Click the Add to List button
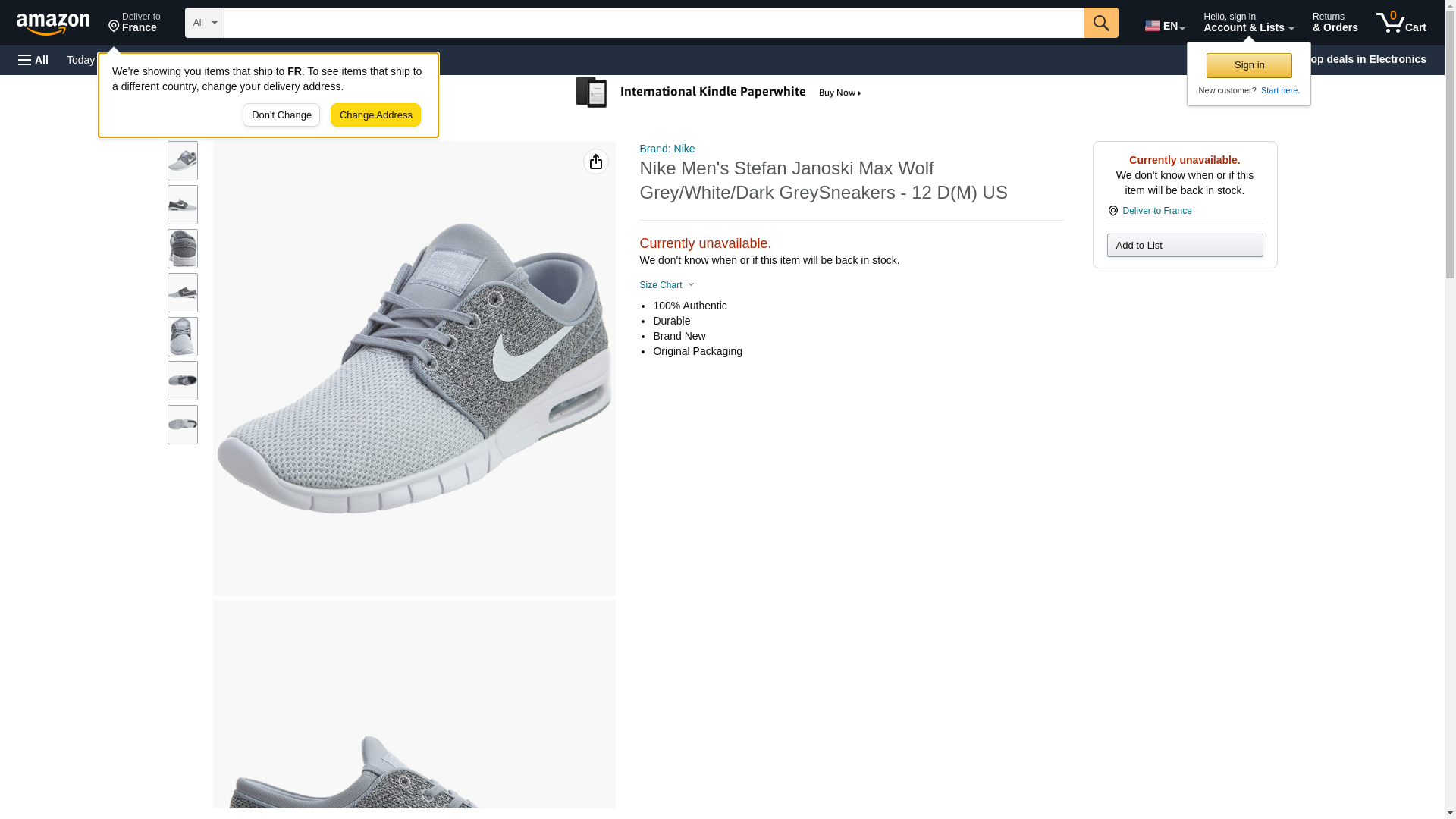Image resolution: width=1456 pixels, height=819 pixels. click(x=1184, y=246)
